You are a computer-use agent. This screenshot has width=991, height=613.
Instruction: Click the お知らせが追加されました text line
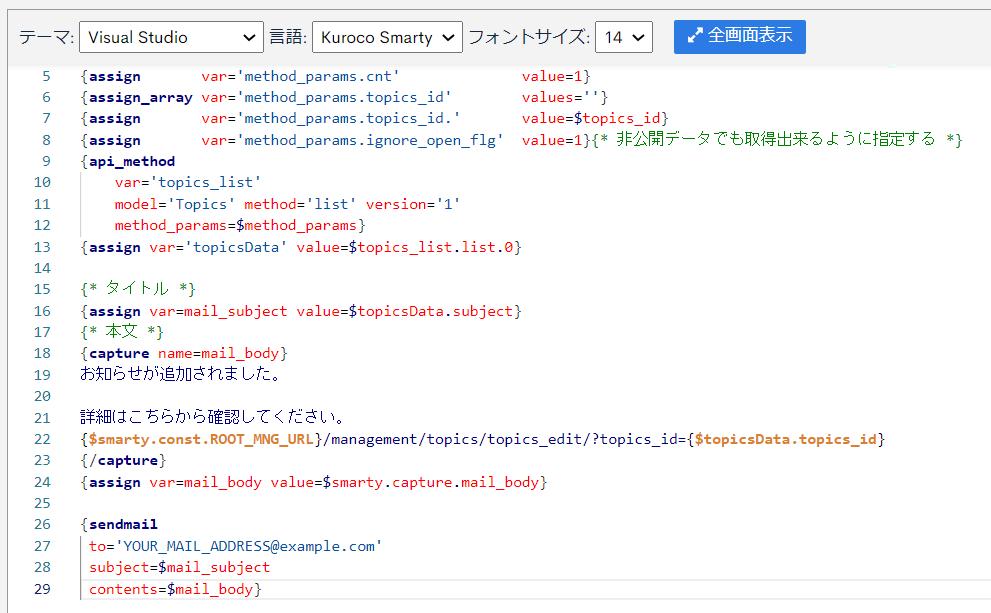click(181, 374)
